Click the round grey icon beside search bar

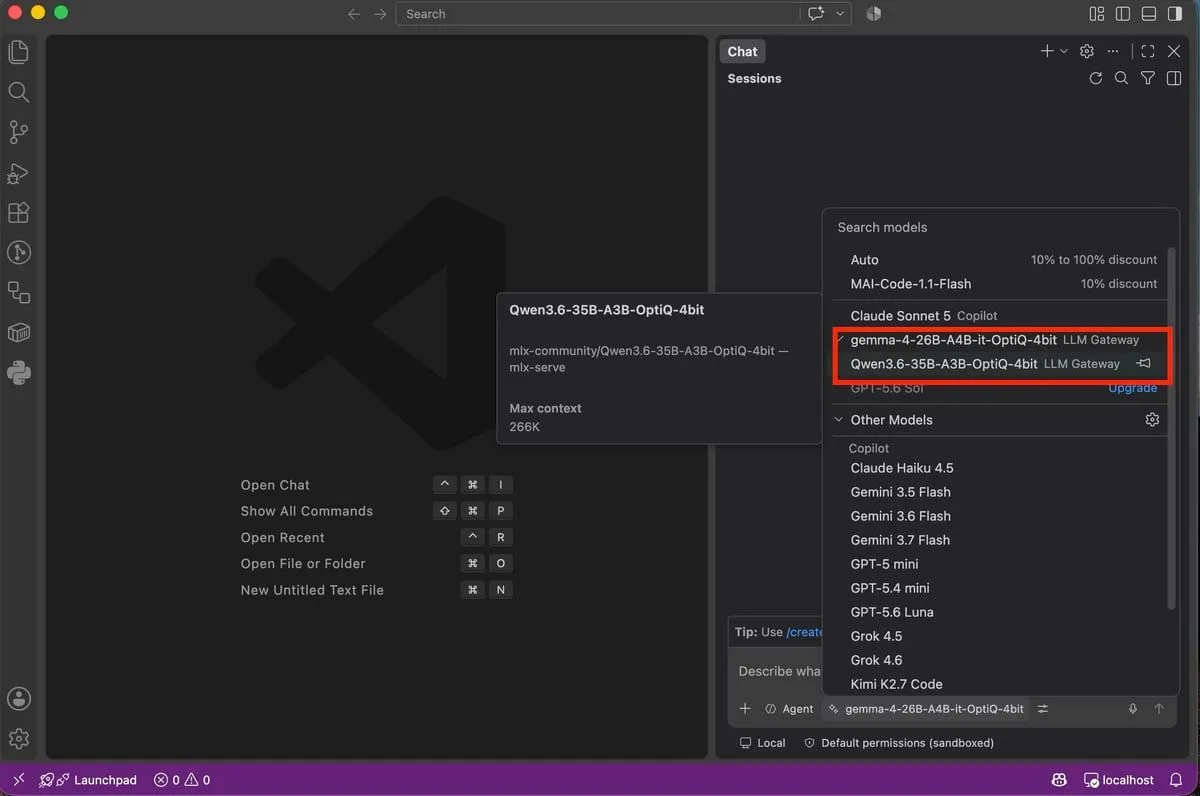(x=873, y=14)
